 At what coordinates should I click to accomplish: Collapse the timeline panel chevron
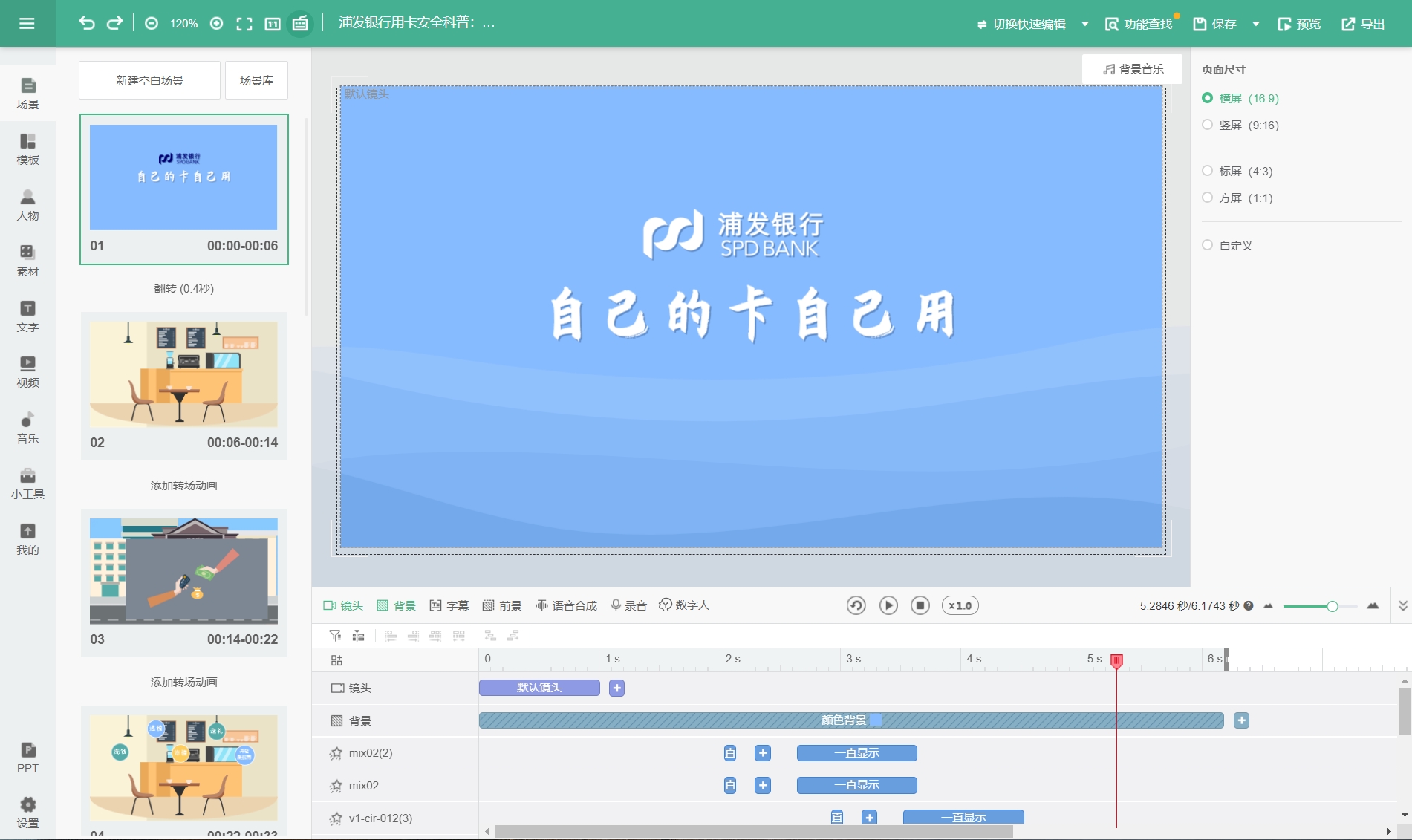click(1402, 605)
